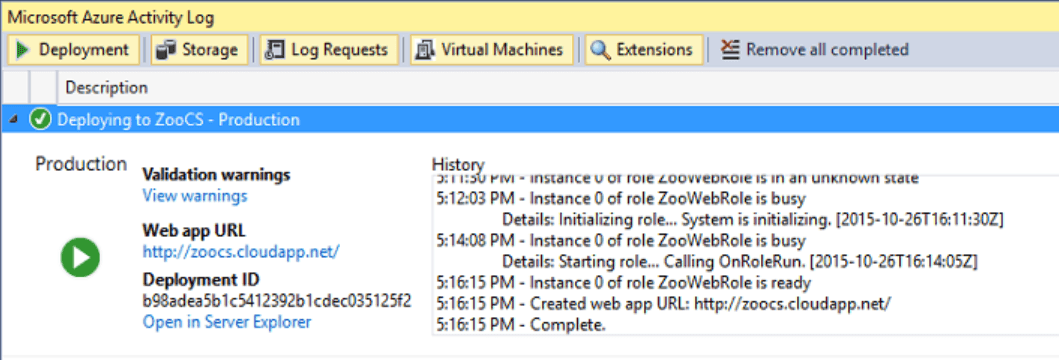Toggle the Storage filter button
This screenshot has width=1059, height=360.
pyautogui.click(x=199, y=50)
